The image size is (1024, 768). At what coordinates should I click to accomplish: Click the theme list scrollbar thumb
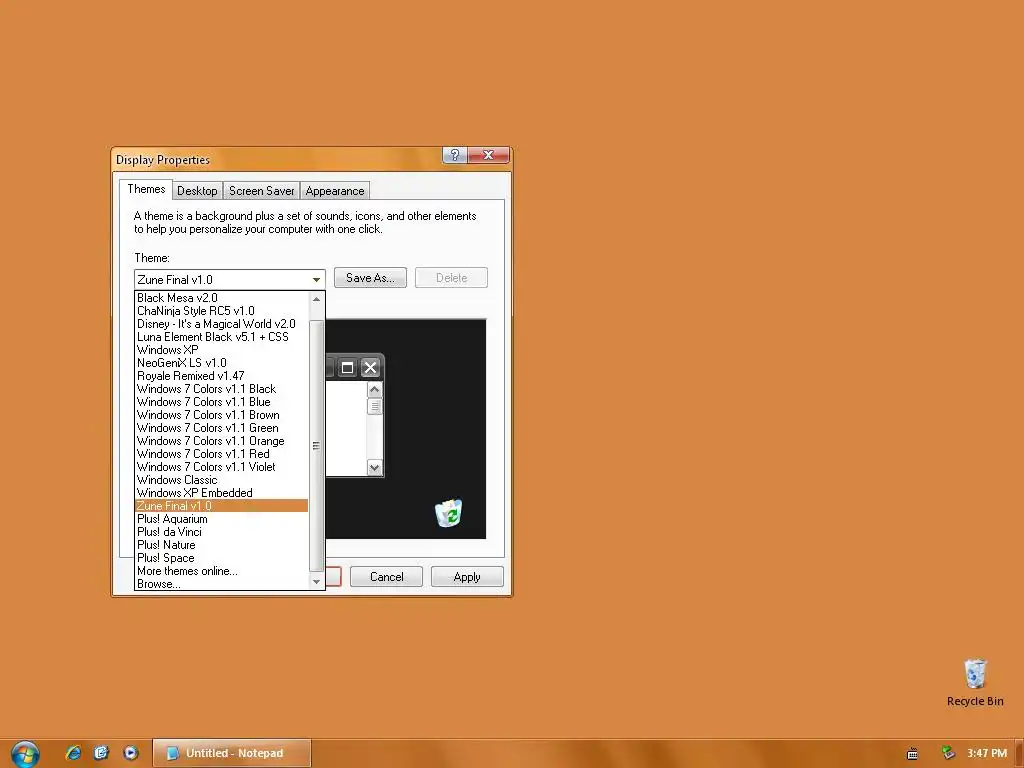click(316, 445)
